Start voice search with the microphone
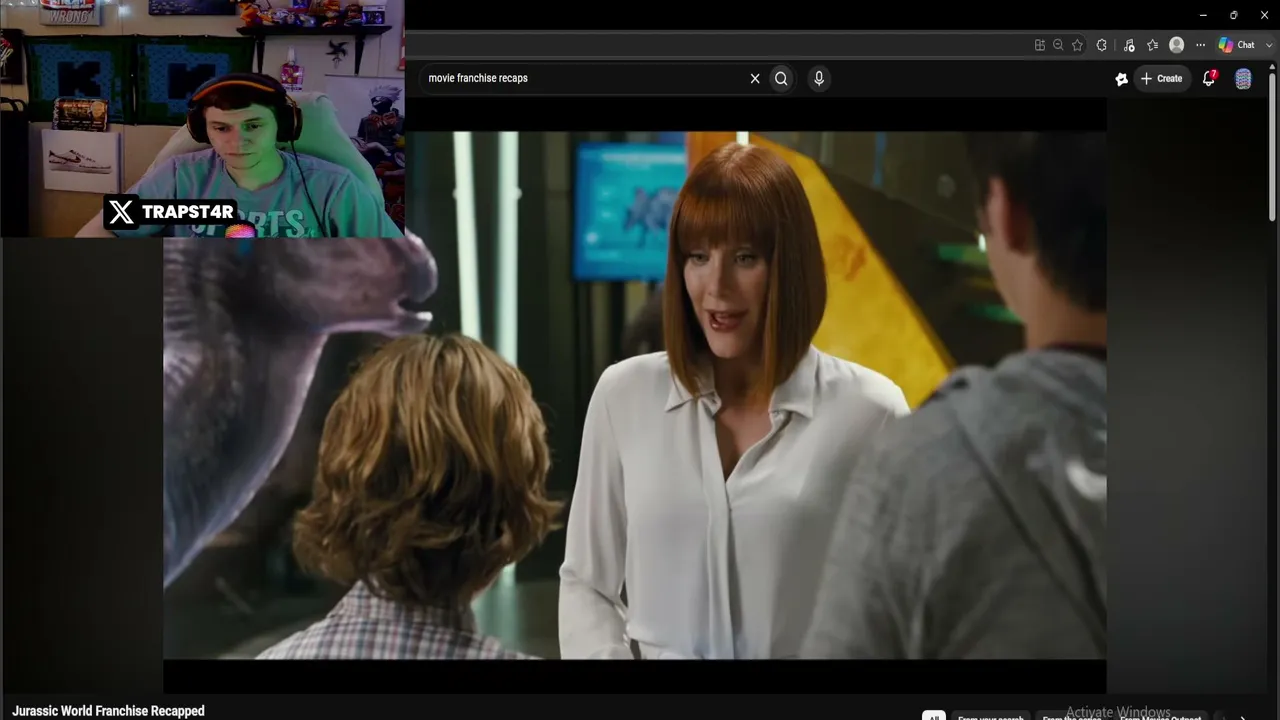1280x720 pixels. point(819,78)
